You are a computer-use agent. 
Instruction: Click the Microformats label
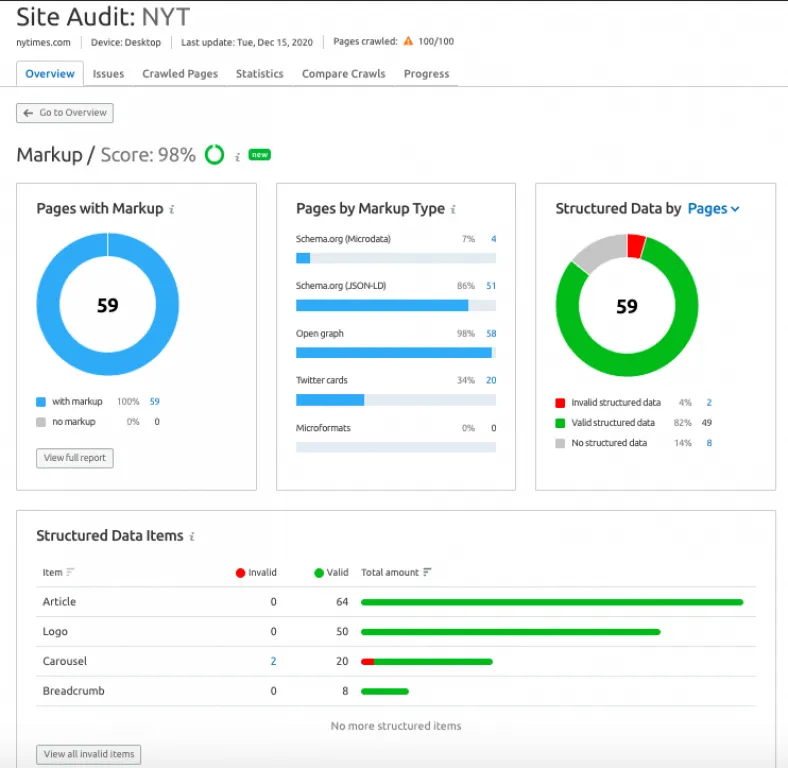click(323, 428)
